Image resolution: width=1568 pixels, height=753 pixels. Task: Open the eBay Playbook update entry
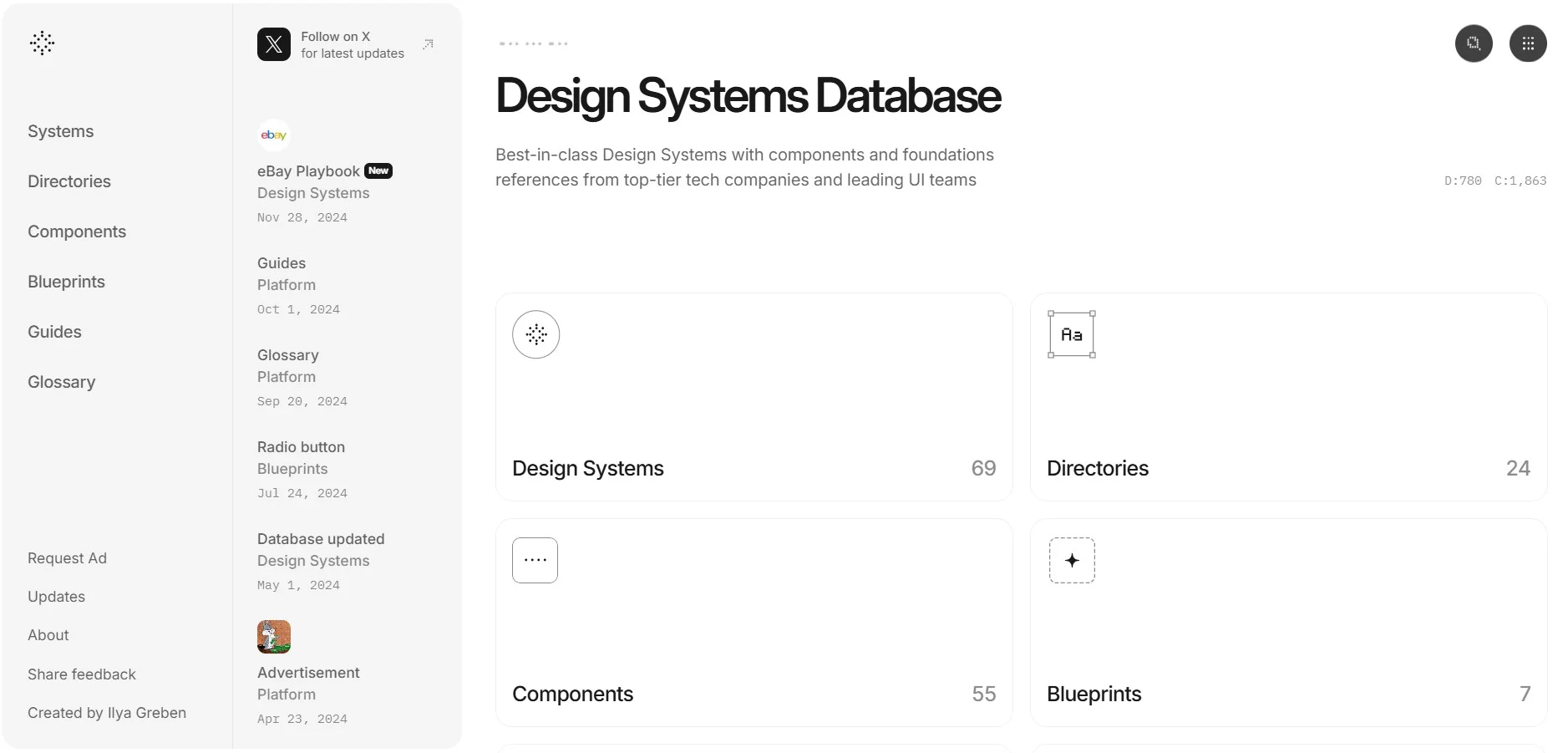(308, 170)
